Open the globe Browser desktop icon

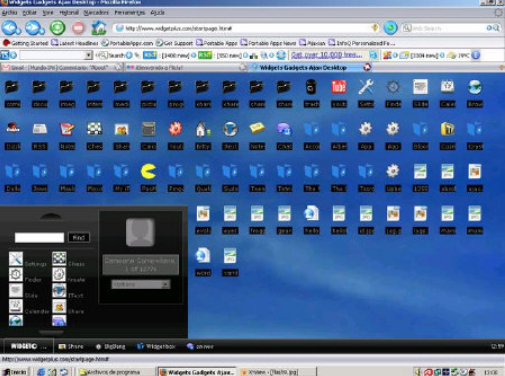[x=475, y=87]
